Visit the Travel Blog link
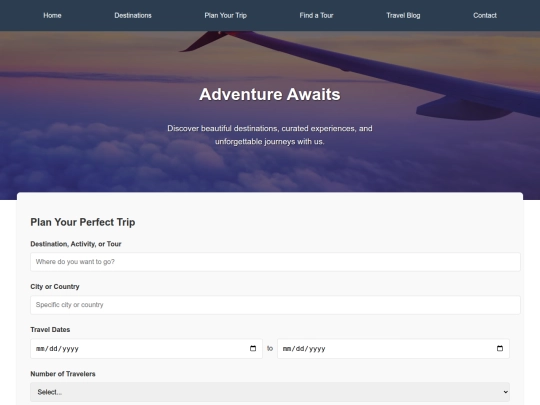Image resolution: width=540 pixels, height=405 pixels. [403, 15]
